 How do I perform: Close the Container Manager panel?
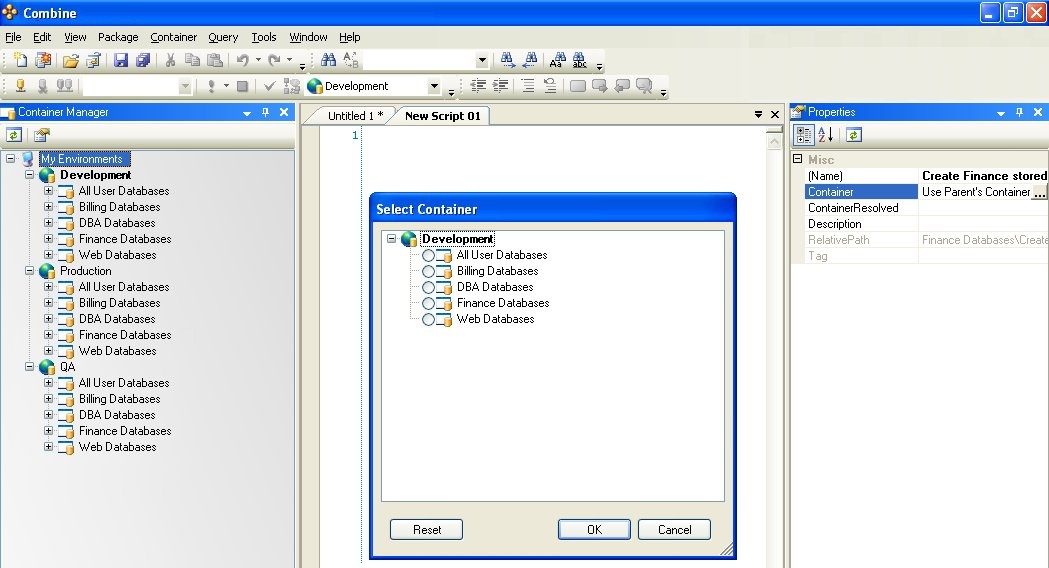284,112
